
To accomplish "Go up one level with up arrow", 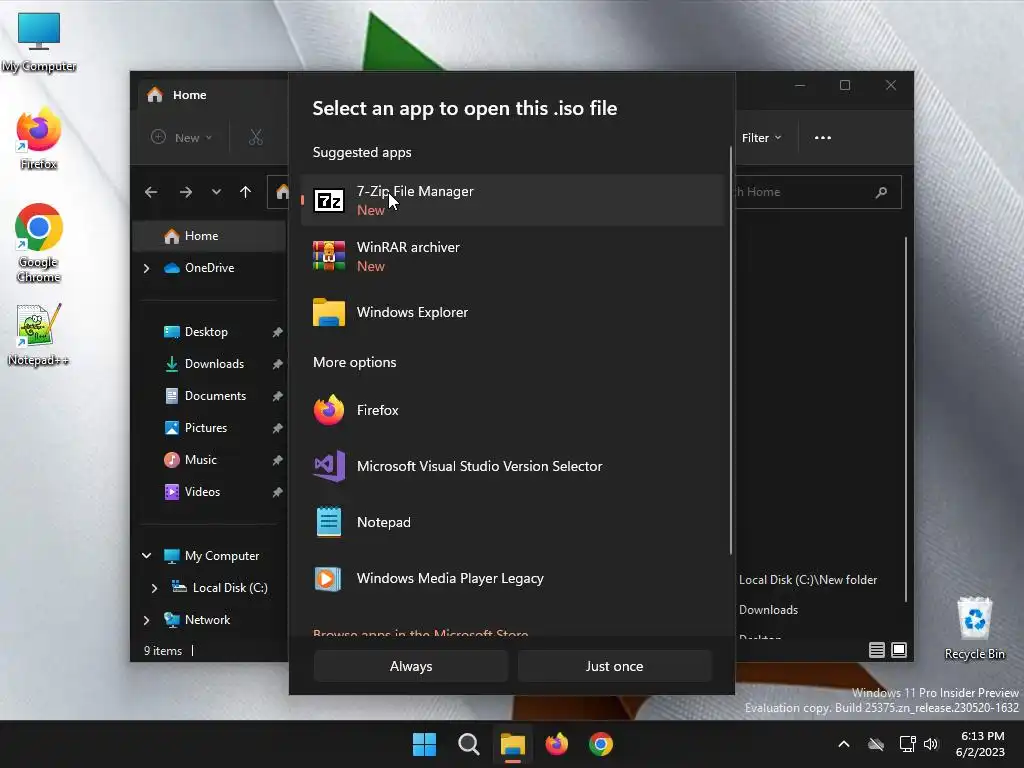I will pos(246,192).
